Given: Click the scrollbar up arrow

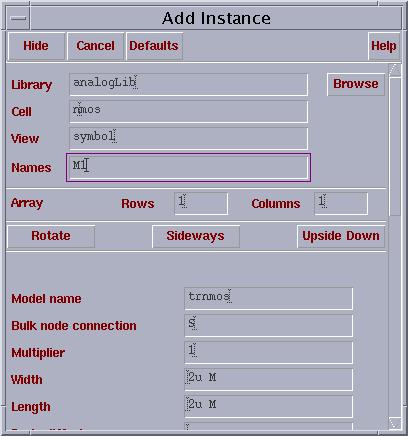Looking at the screenshot, I should [x=395, y=70].
